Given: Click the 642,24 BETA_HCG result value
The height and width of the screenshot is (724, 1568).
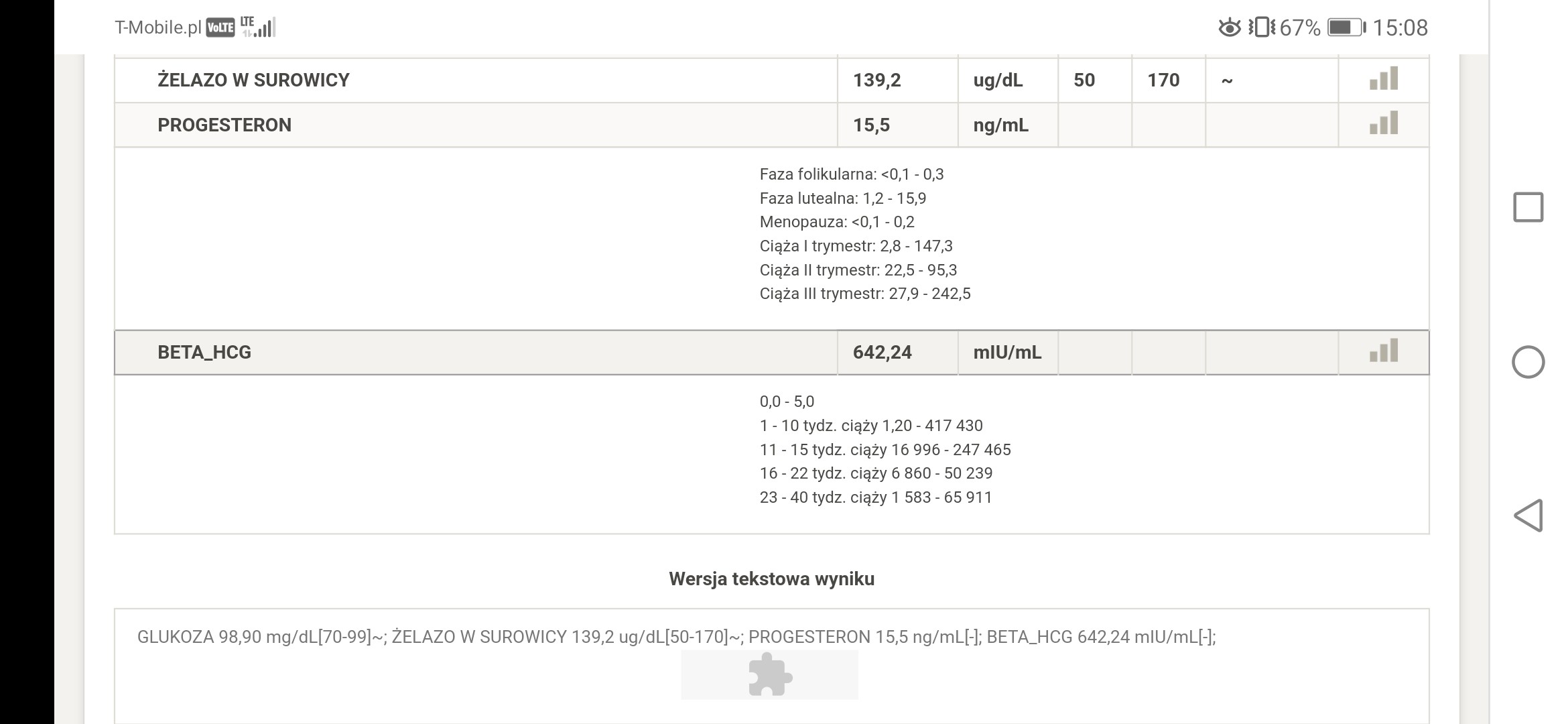Looking at the screenshot, I should pyautogui.click(x=882, y=353).
